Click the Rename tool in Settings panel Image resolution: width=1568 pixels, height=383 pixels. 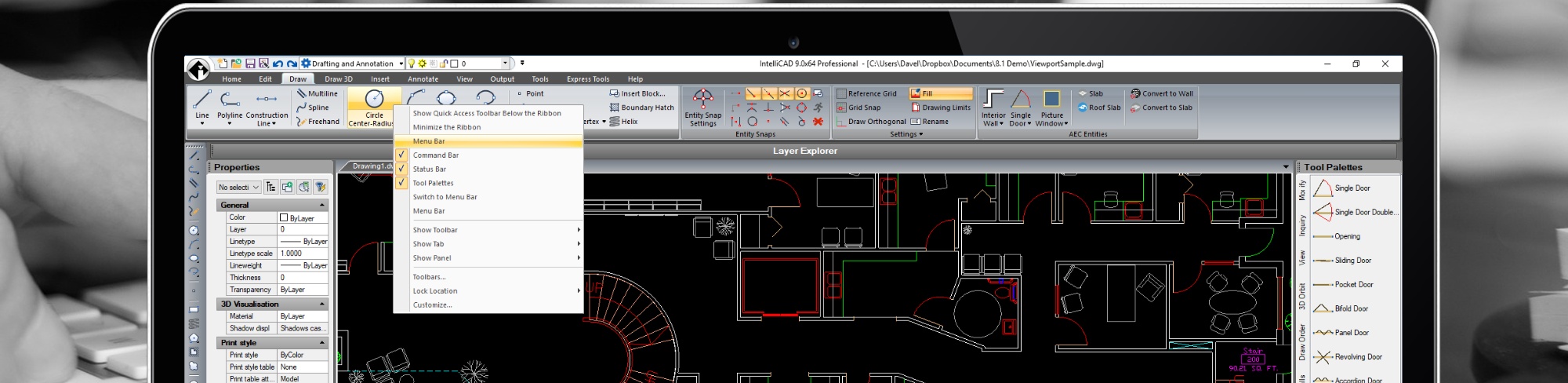(x=930, y=122)
